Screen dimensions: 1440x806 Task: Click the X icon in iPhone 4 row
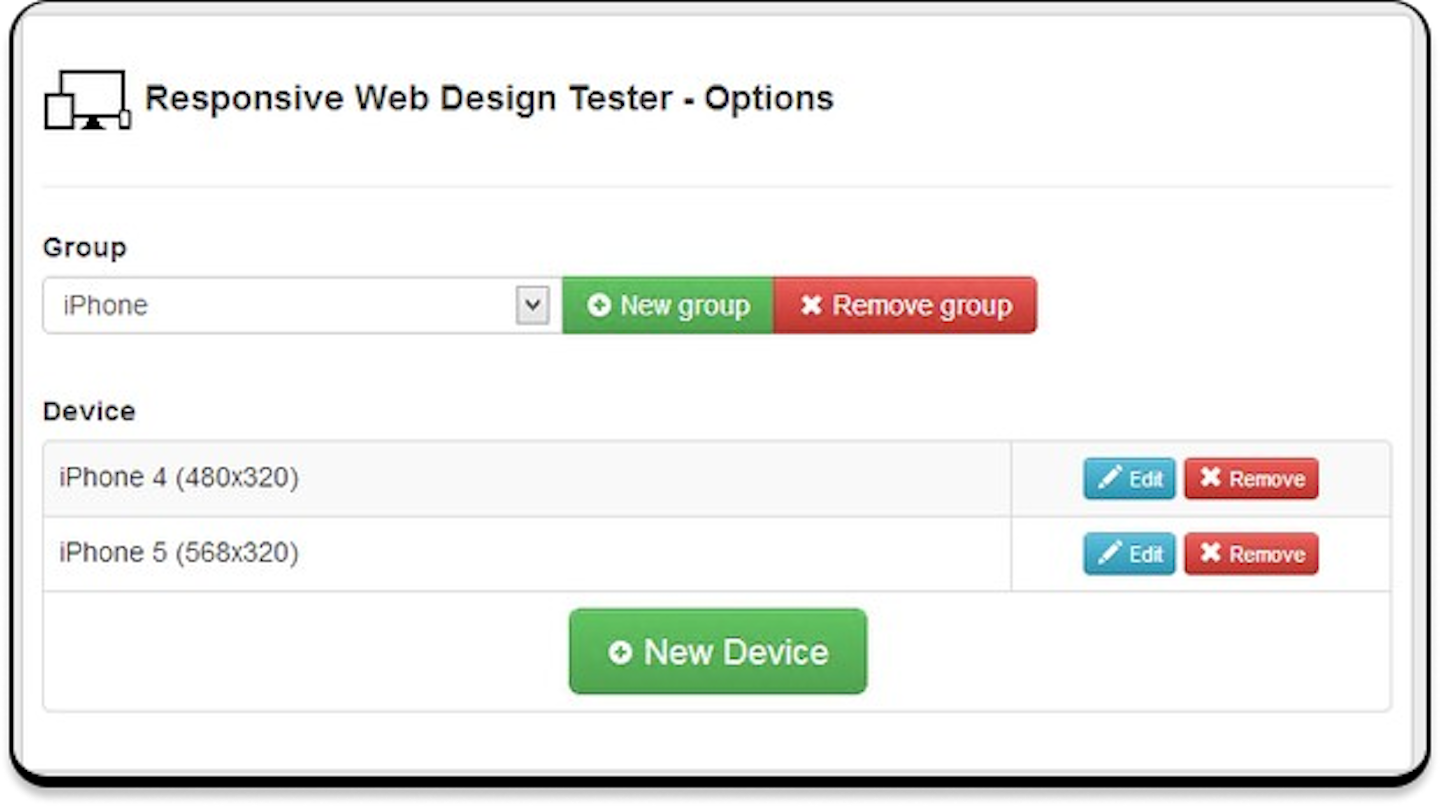(1210, 478)
